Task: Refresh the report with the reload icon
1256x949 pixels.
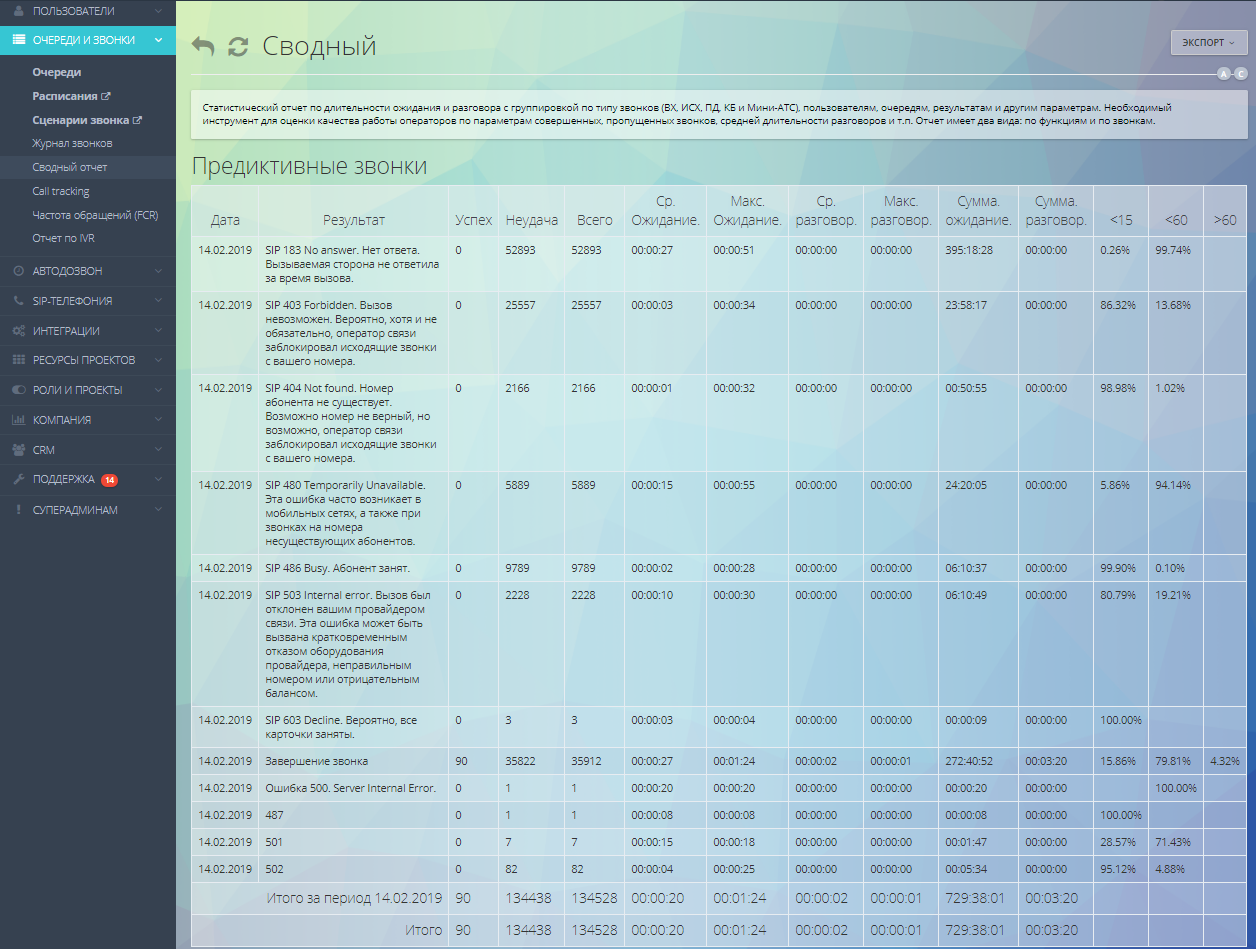Action: (x=238, y=46)
